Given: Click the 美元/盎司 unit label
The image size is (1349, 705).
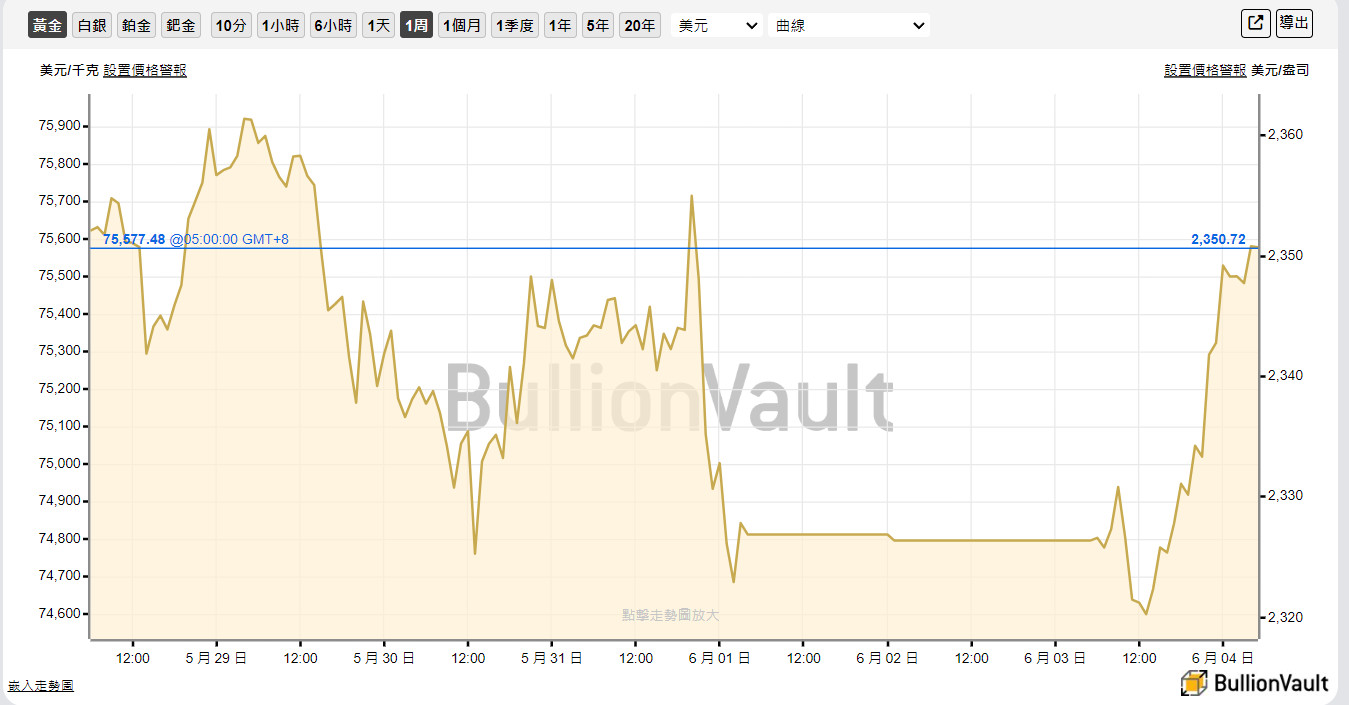Looking at the screenshot, I should click(1280, 70).
